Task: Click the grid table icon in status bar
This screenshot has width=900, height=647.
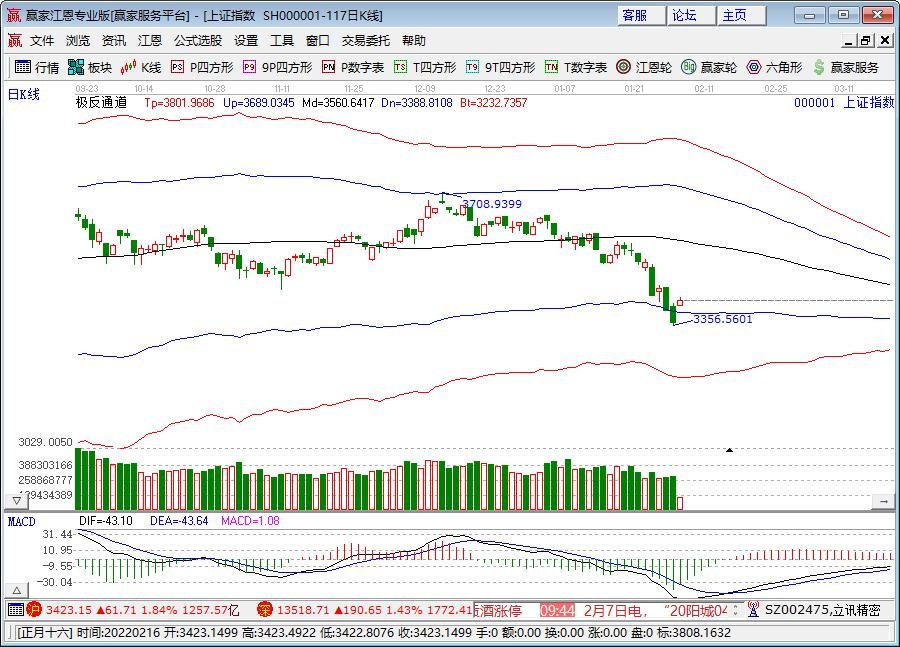Action: point(16,609)
